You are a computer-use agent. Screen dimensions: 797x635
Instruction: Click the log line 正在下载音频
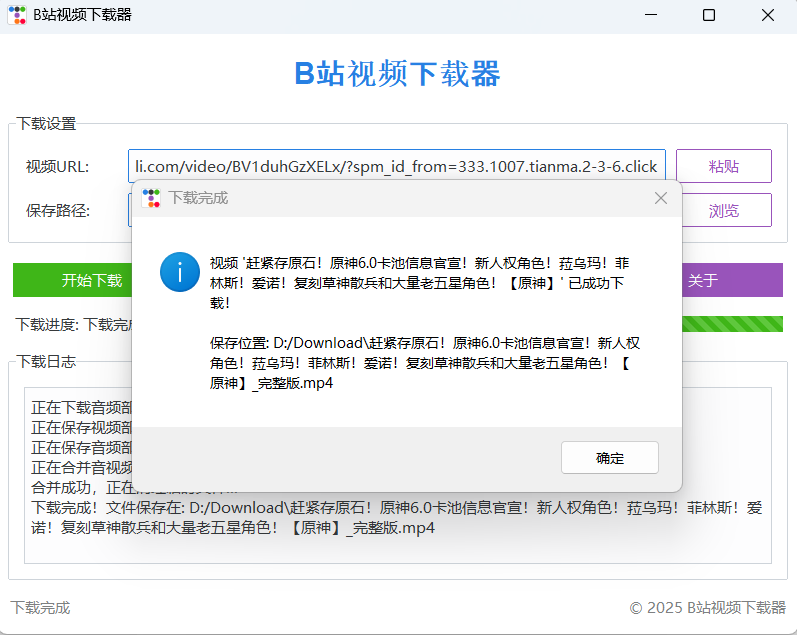(81, 407)
